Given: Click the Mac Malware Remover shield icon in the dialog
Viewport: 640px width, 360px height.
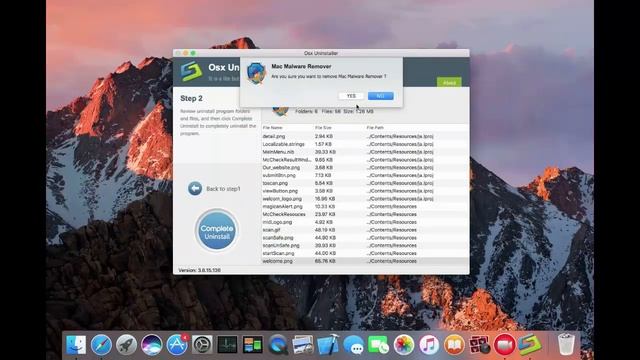Looking at the screenshot, I should (x=256, y=73).
